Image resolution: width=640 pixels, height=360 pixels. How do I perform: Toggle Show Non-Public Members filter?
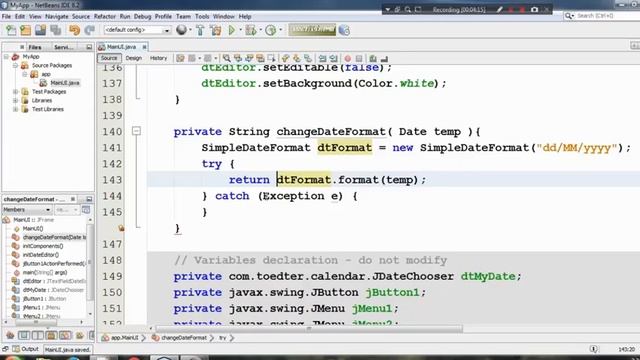click(x=51, y=336)
